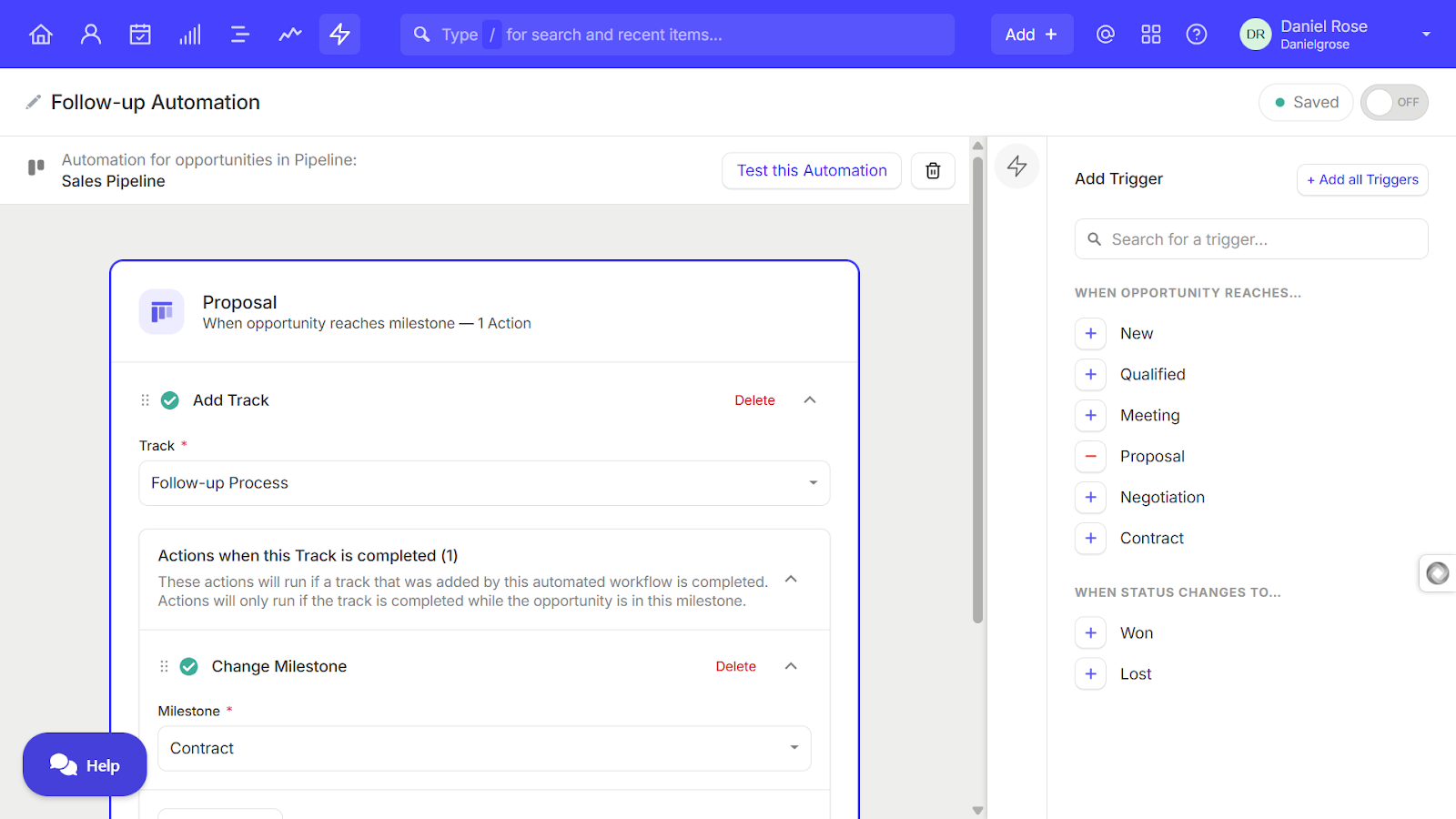Add the Lost status trigger

(1091, 673)
